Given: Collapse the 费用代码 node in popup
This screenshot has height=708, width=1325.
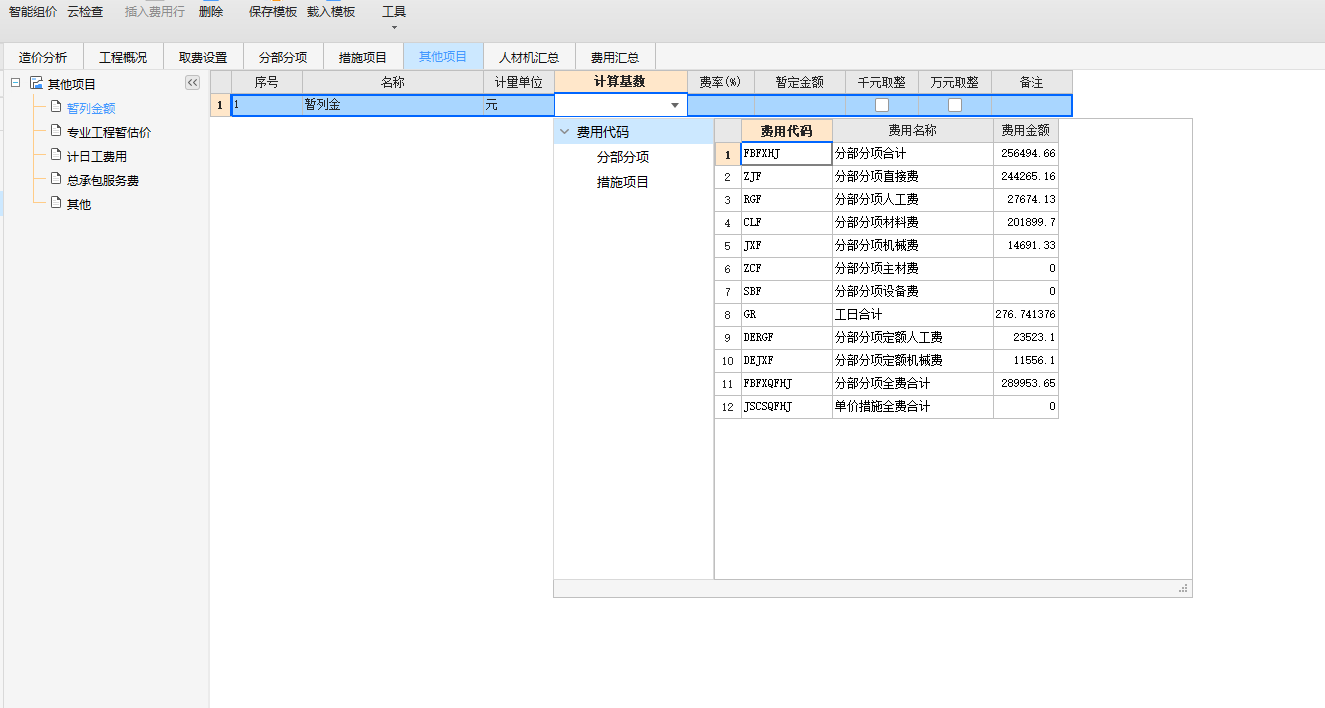Looking at the screenshot, I should click(565, 132).
